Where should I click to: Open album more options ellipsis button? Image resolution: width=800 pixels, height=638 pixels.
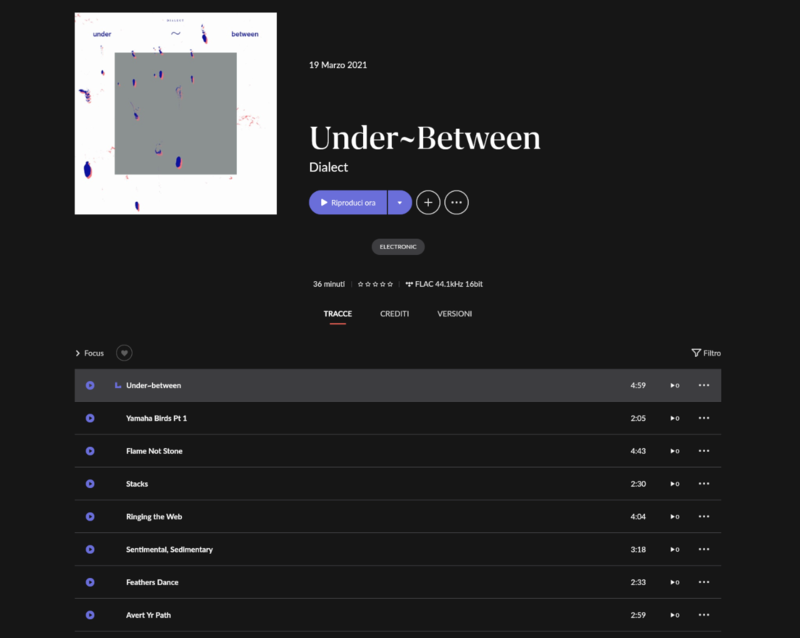click(457, 202)
